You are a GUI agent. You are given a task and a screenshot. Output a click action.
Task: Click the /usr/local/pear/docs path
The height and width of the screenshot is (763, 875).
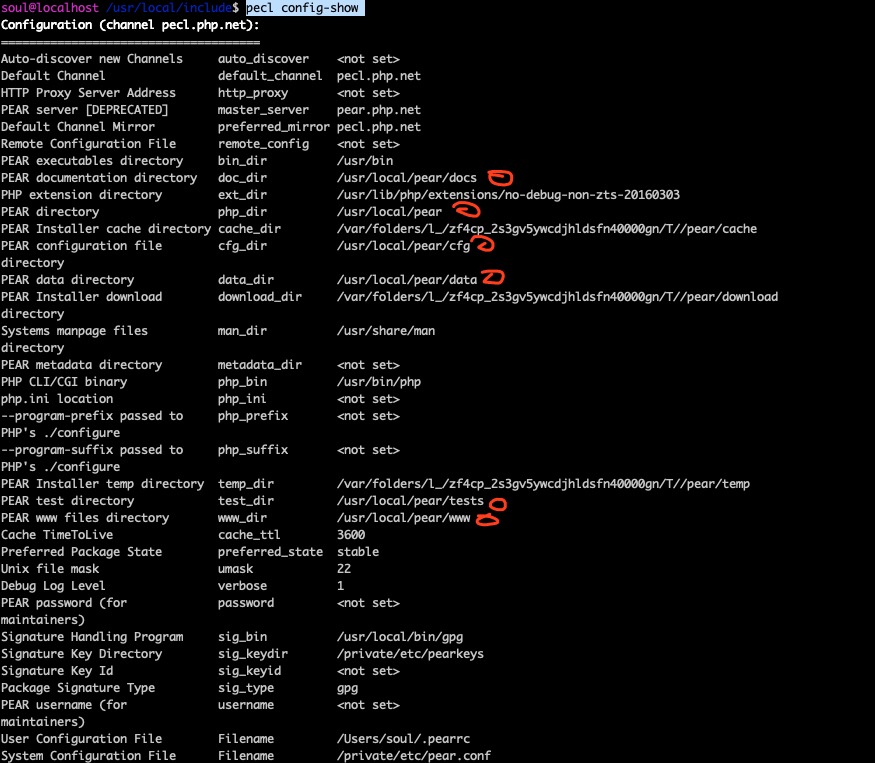[407, 178]
